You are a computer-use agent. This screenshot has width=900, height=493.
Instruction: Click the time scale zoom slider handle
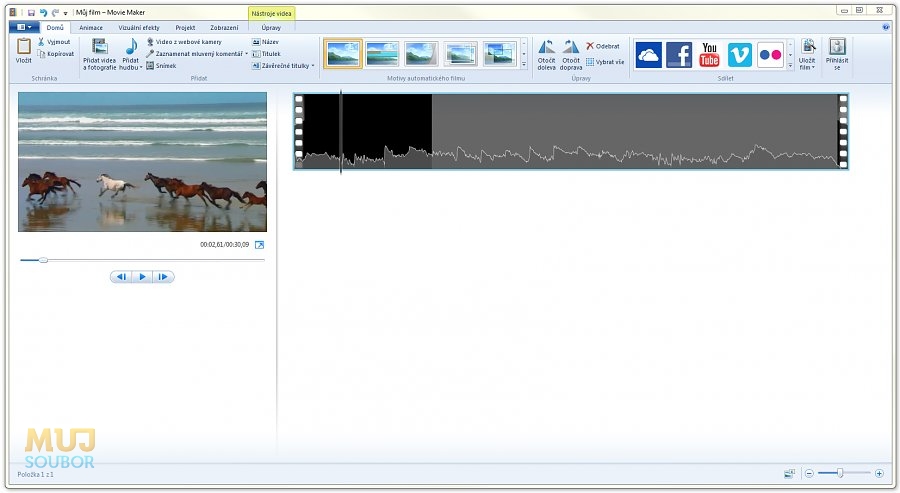pos(840,473)
